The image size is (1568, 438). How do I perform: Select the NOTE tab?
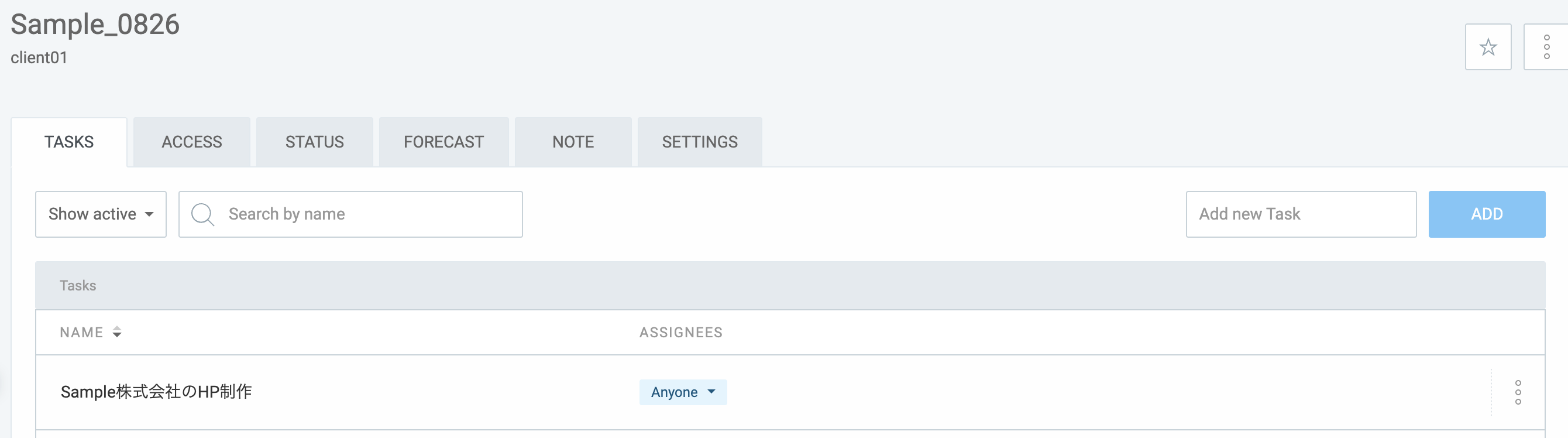pyautogui.click(x=573, y=142)
